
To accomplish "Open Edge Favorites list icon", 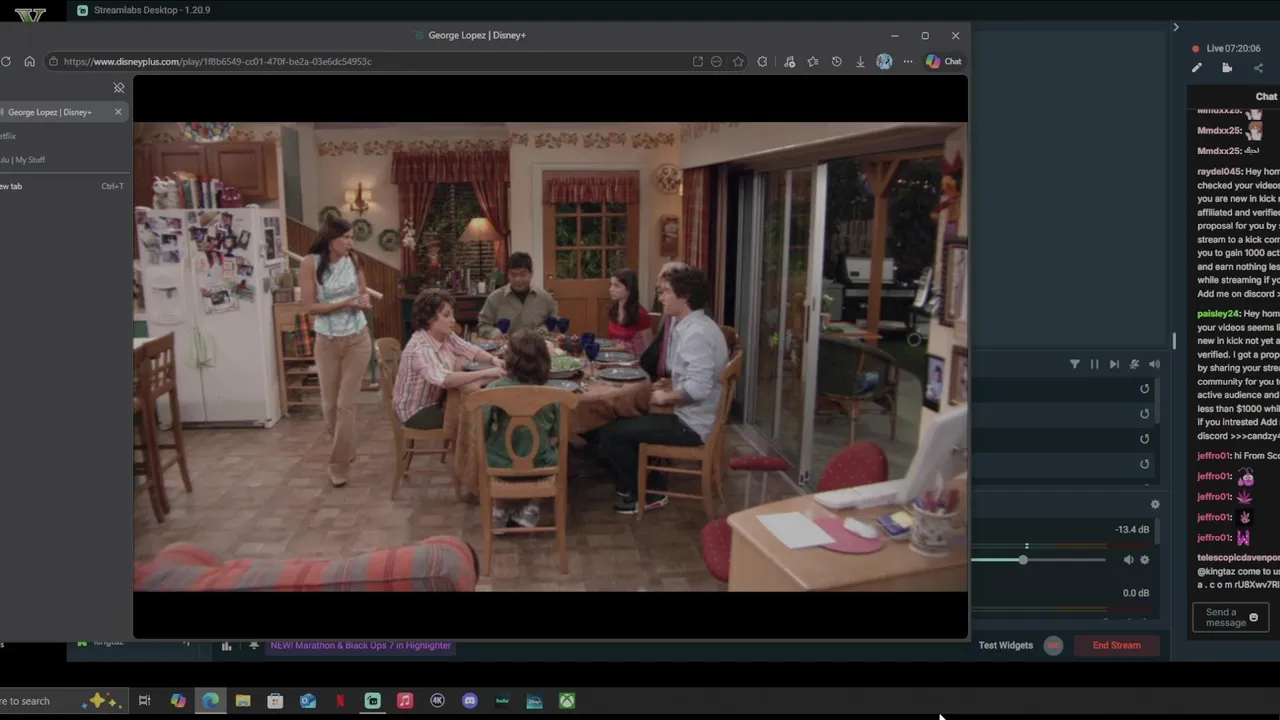I will tap(812, 61).
